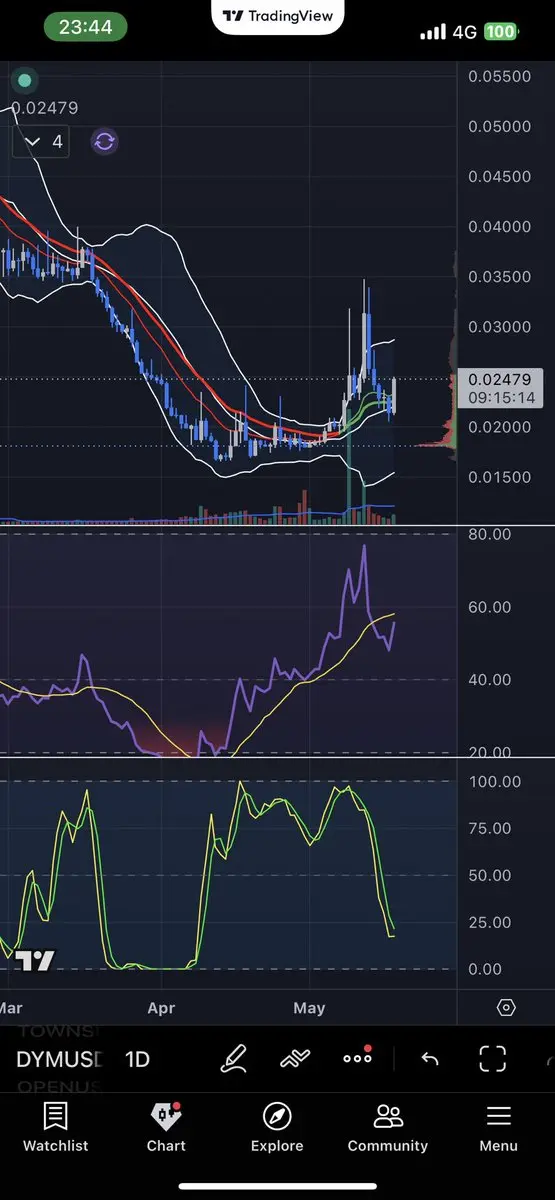This screenshot has height=1200, width=555.
Task: Tap the 0.05500 price axis label
Action: coord(502,77)
